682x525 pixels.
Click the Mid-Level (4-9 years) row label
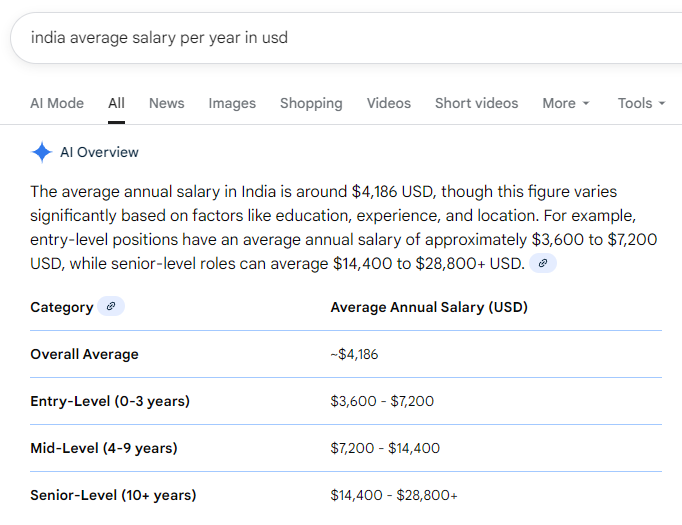tap(104, 448)
